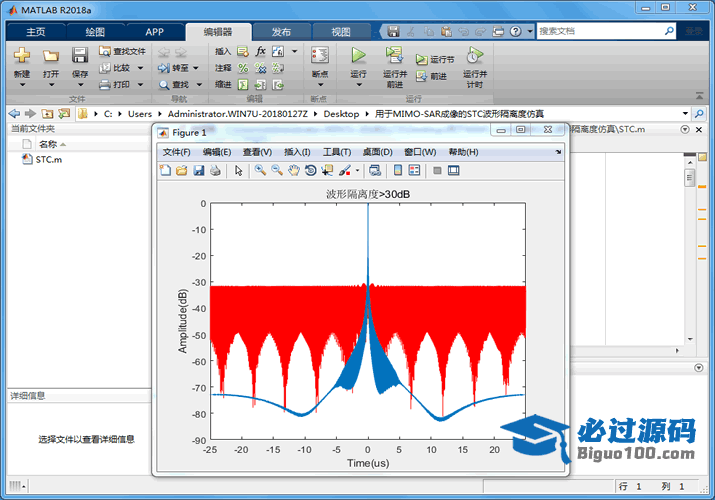Click Users in the folder path
Image resolution: width=715 pixels, height=500 pixels.
pos(140,114)
